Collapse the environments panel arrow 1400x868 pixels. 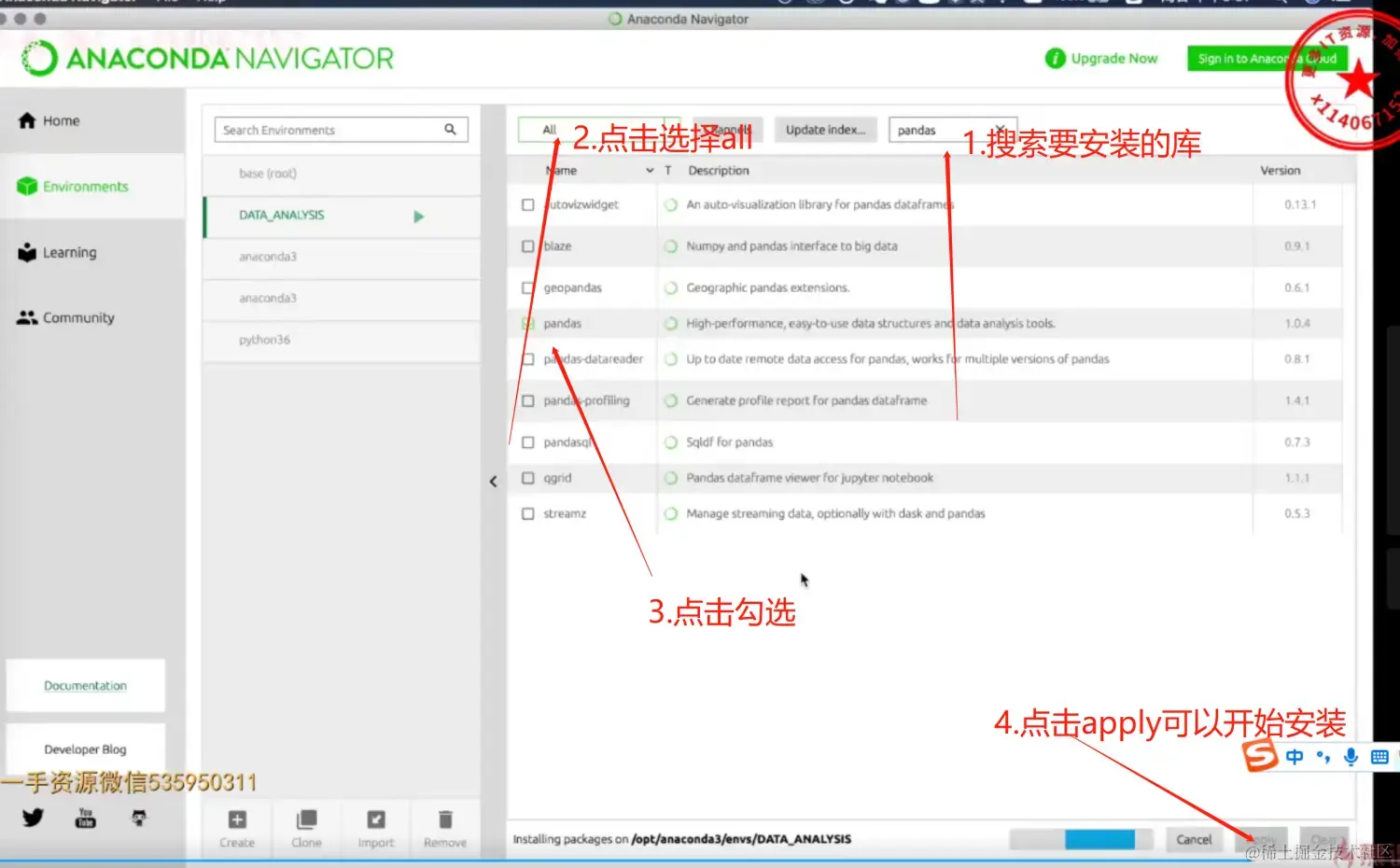tap(494, 482)
